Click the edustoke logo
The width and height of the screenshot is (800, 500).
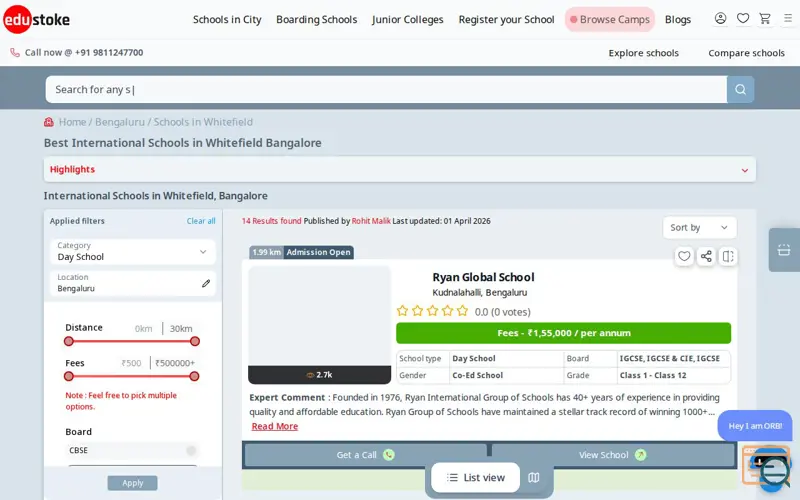pos(36,19)
